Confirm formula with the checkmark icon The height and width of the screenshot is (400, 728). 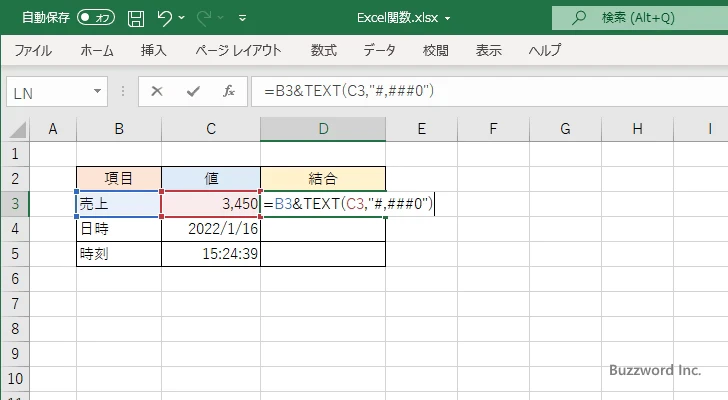(x=193, y=91)
